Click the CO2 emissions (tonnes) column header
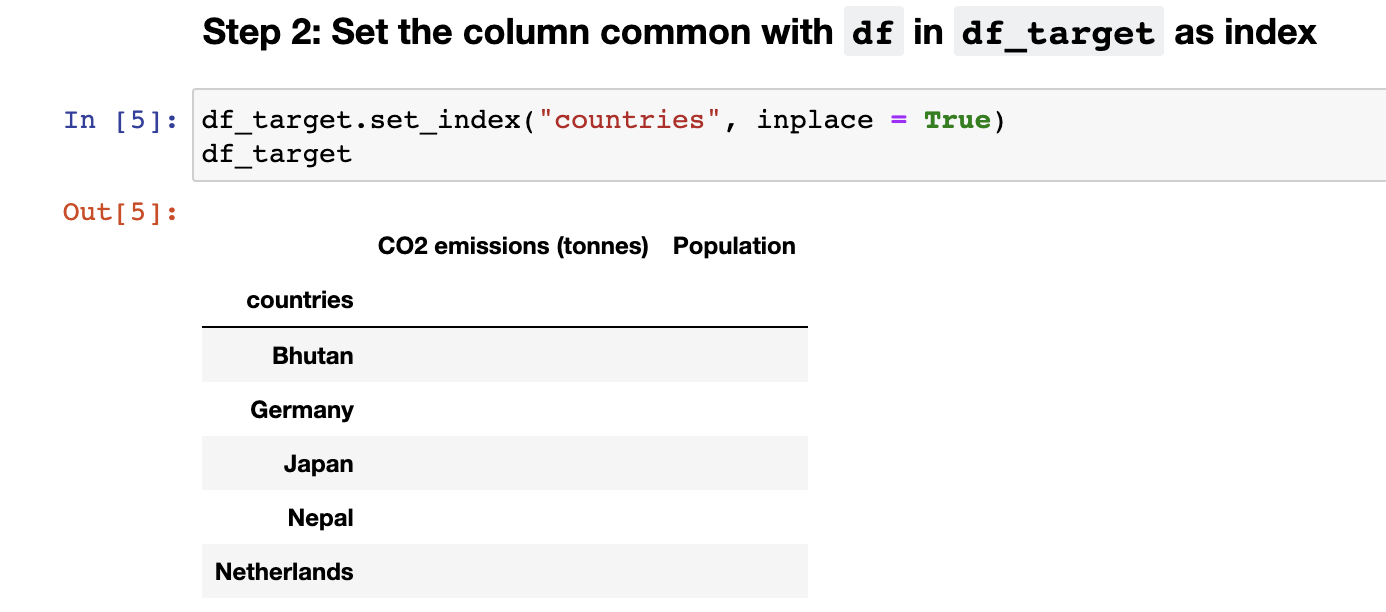Viewport: 1386px width, 612px height. pyautogui.click(x=513, y=246)
